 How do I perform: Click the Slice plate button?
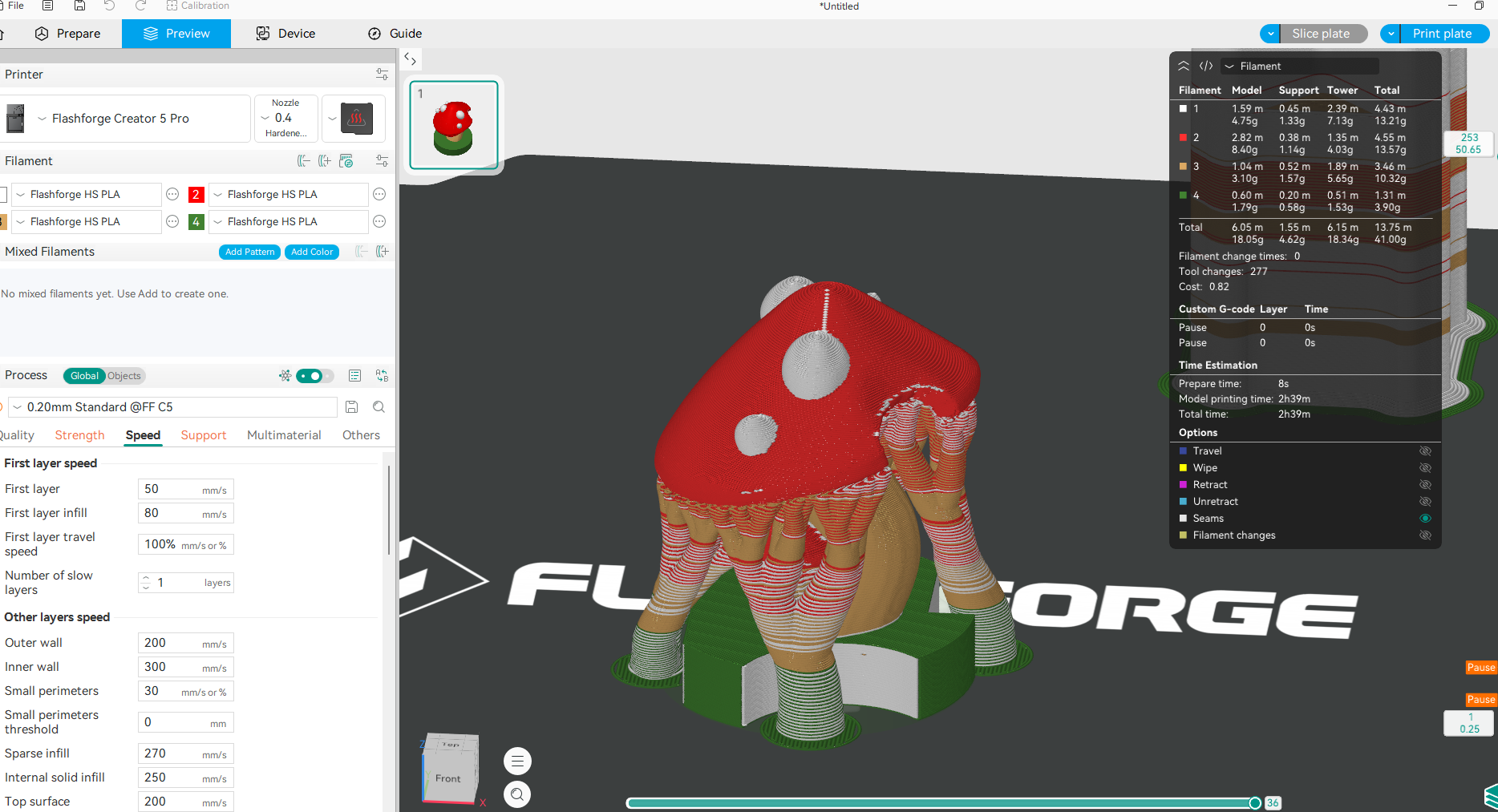point(1323,34)
